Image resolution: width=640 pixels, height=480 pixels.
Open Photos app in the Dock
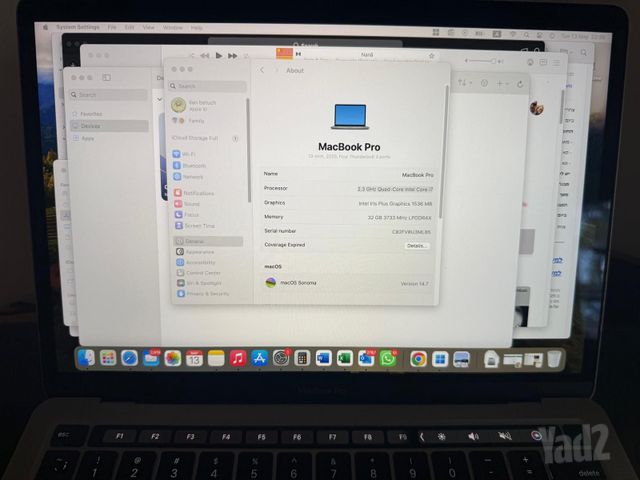pos(173,358)
